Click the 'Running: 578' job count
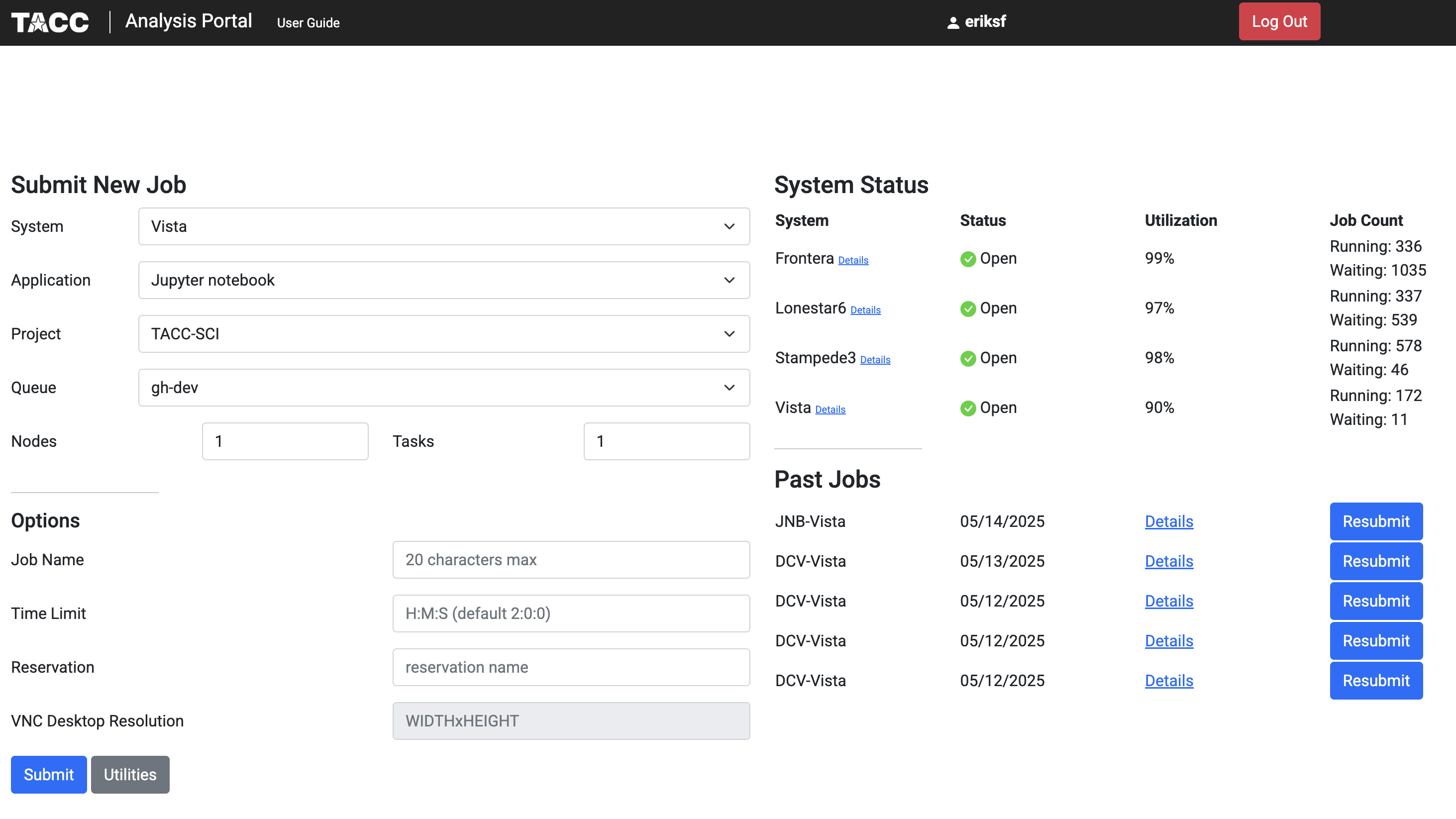 point(1375,346)
